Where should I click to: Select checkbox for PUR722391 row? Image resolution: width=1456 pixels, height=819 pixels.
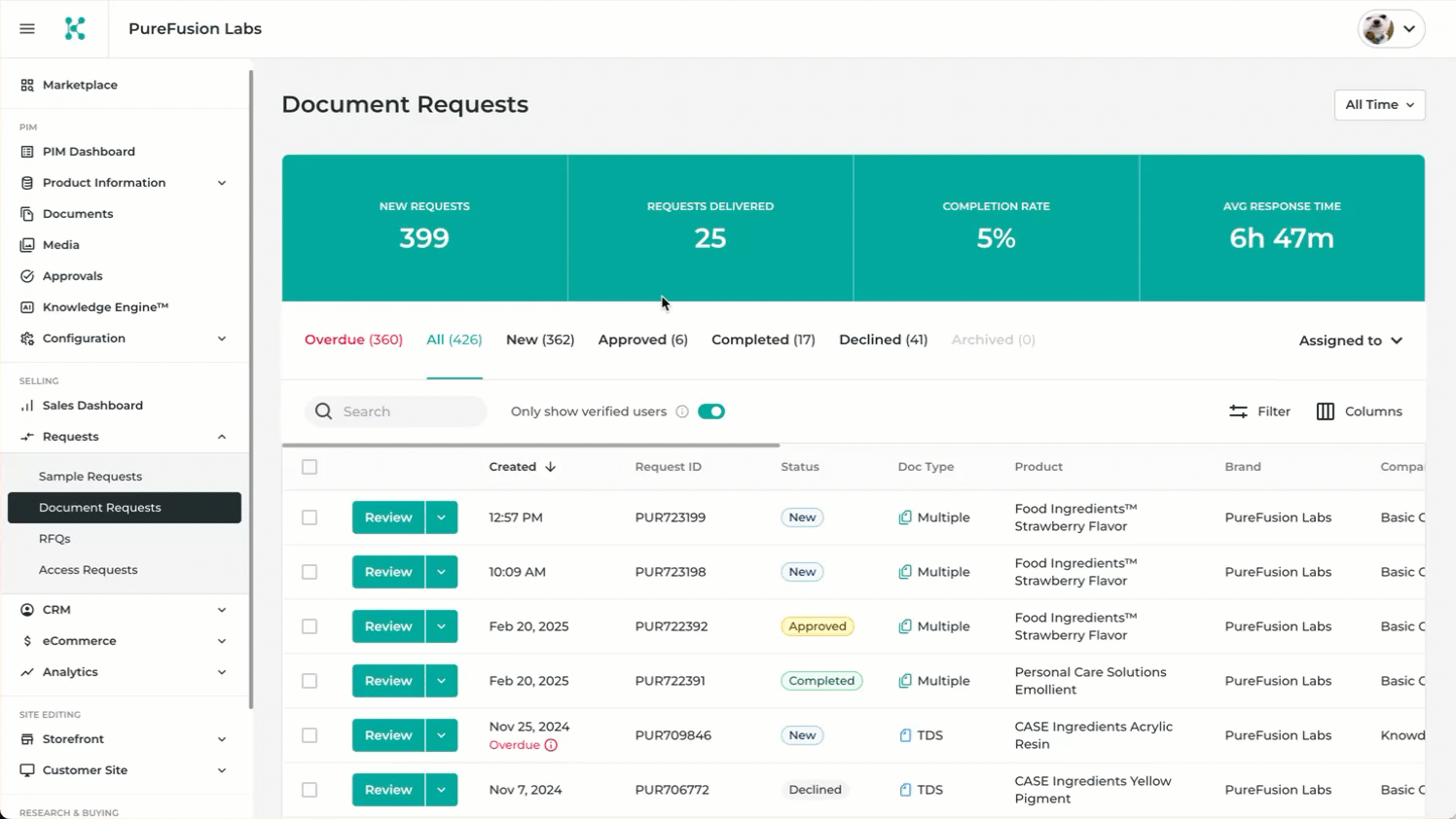coord(309,681)
